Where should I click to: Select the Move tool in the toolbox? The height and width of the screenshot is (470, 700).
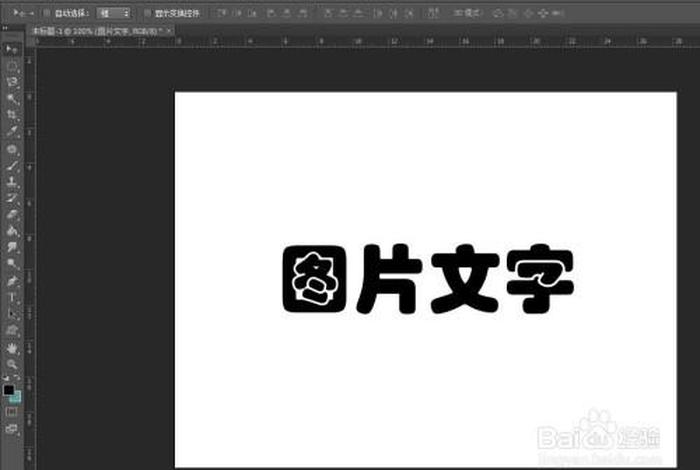(x=12, y=49)
